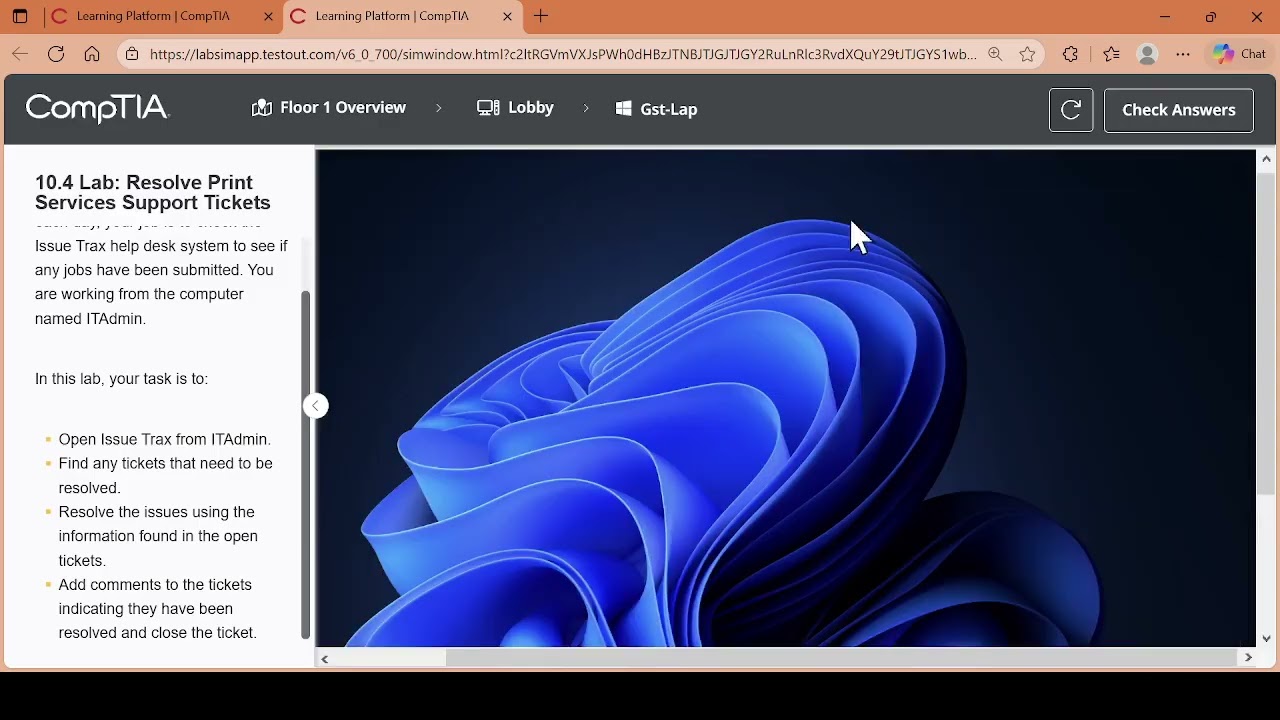1280x720 pixels.
Task: Open Copilot Chat button
Action: pos(1240,54)
